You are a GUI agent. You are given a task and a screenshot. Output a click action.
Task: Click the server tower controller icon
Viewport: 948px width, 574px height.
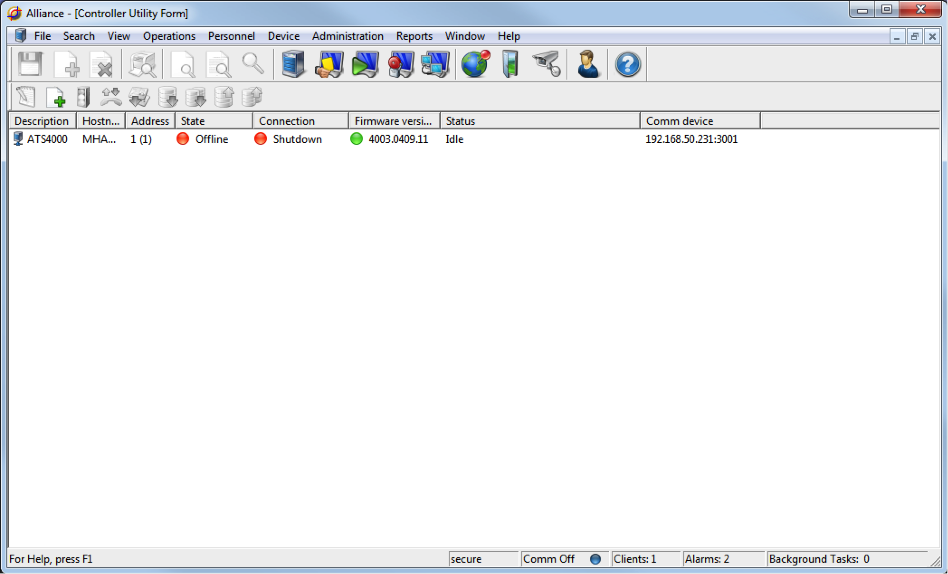point(293,65)
